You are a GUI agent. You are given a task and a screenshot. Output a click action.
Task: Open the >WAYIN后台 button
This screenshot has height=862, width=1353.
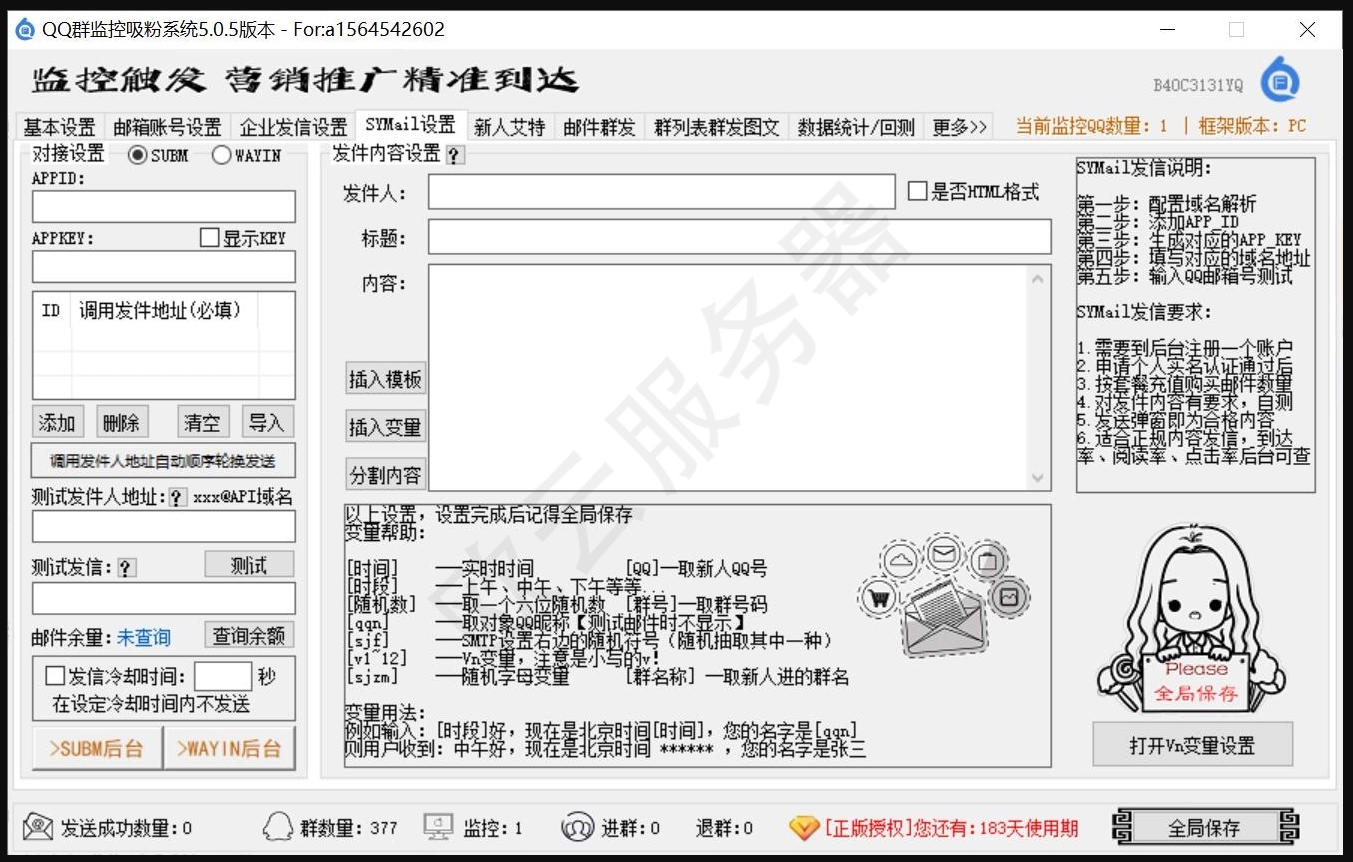click(x=229, y=748)
